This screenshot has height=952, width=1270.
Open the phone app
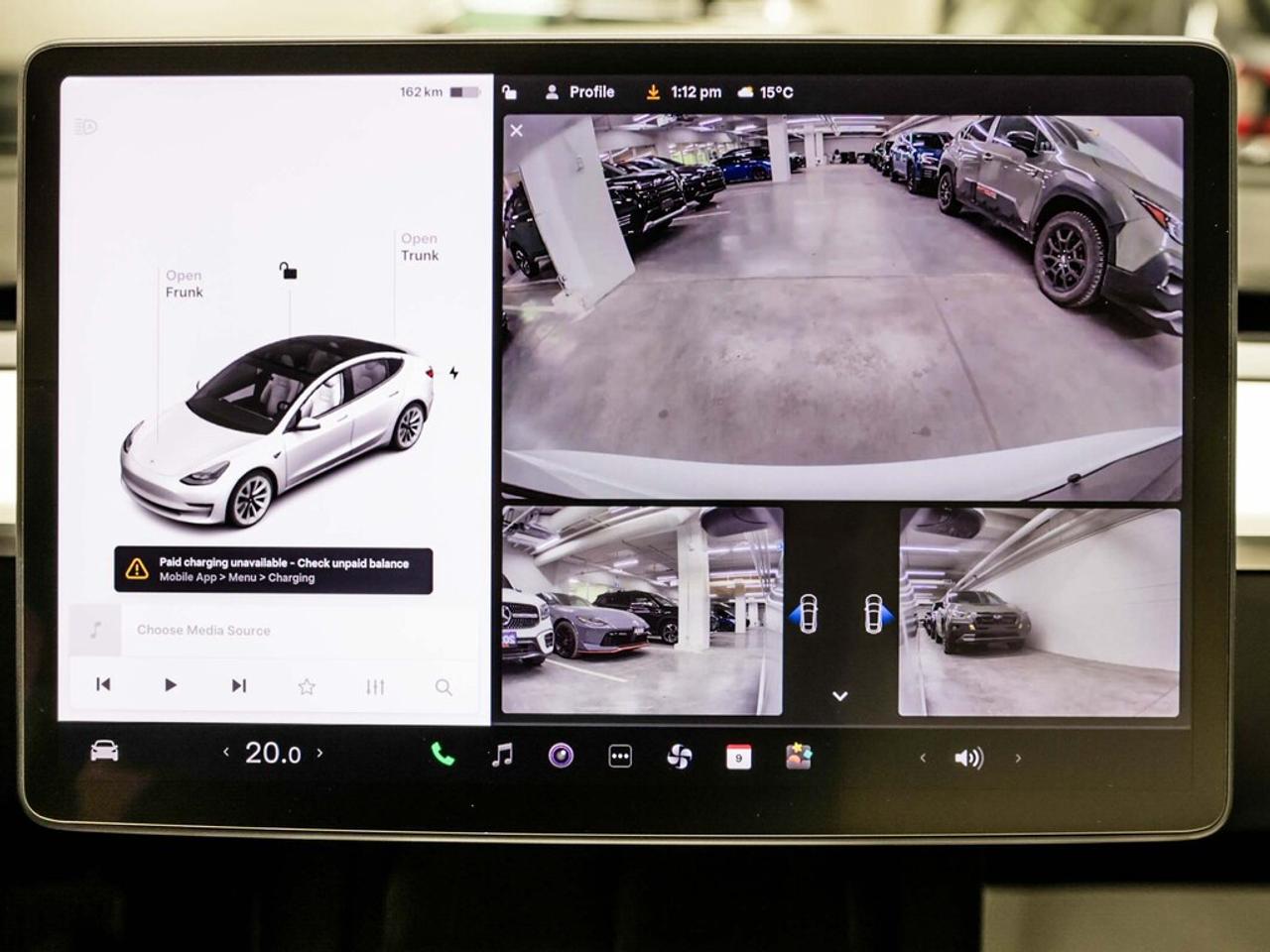pyautogui.click(x=444, y=756)
